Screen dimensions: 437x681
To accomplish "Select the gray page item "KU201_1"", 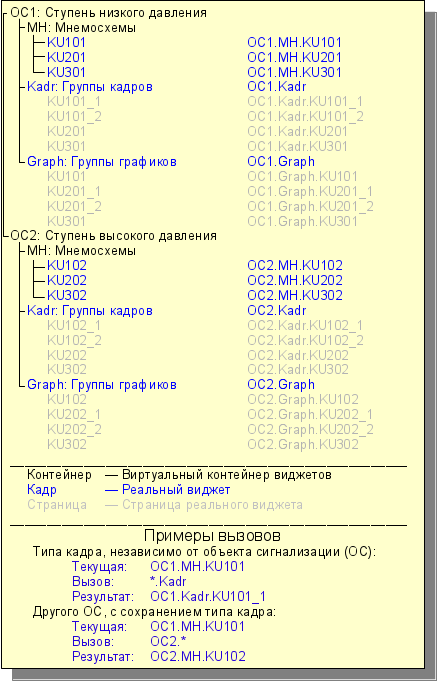I will click(74, 192).
